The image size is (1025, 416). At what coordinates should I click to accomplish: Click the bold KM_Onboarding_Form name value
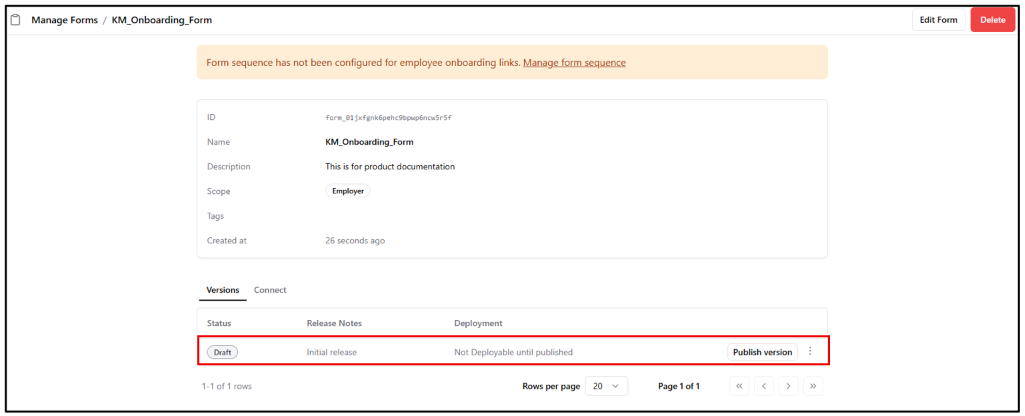point(369,142)
